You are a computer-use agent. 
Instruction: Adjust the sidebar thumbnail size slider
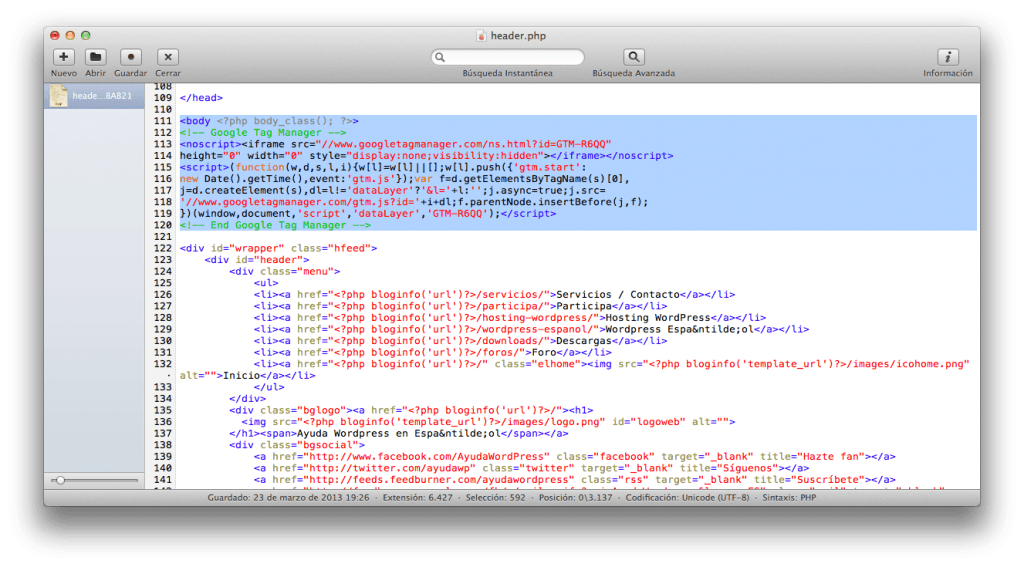(x=61, y=481)
